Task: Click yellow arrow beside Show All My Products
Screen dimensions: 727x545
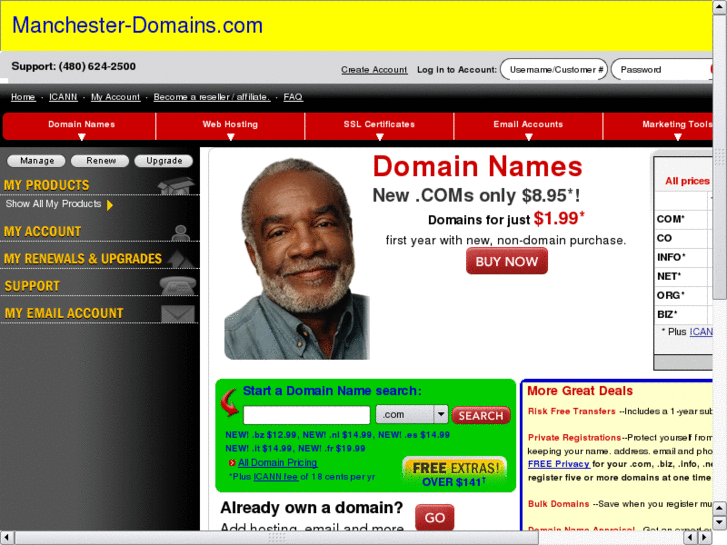Action: [110, 205]
